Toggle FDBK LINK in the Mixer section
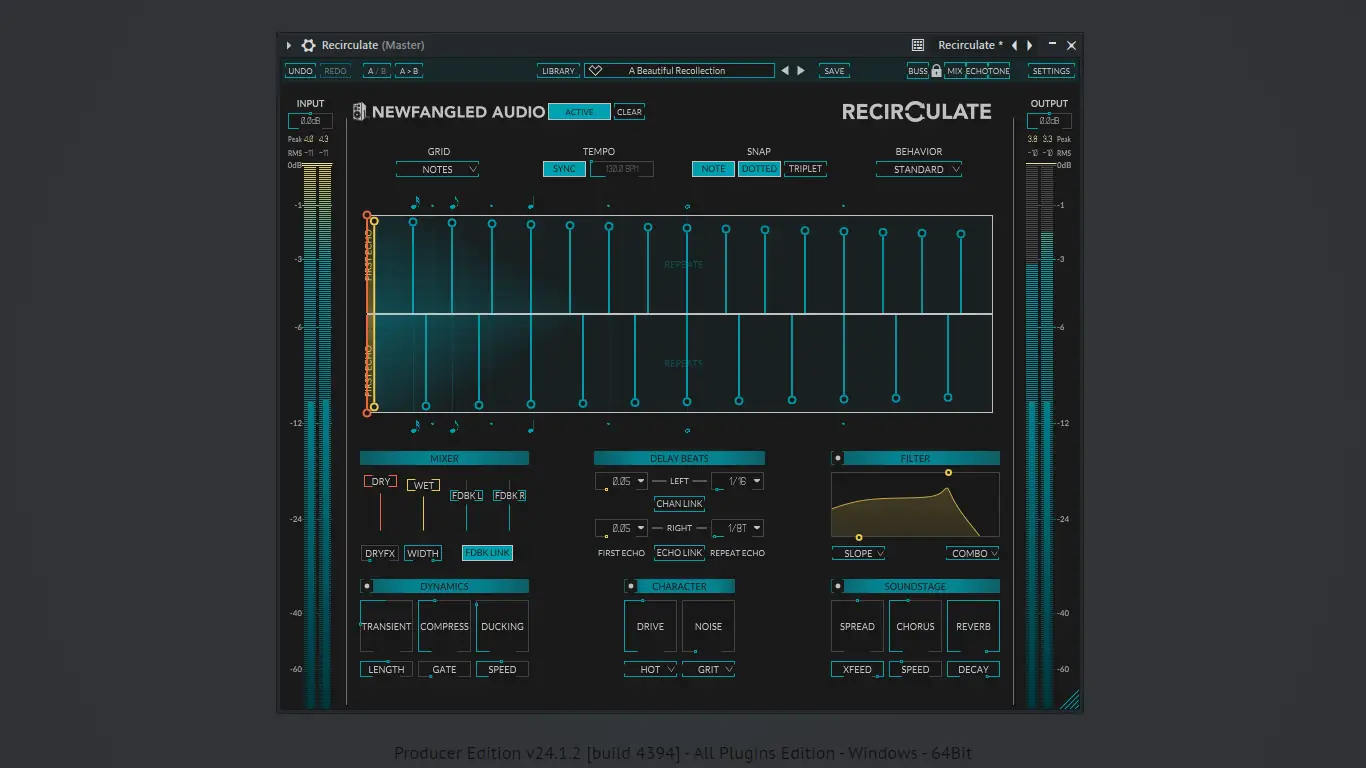 [x=487, y=552]
